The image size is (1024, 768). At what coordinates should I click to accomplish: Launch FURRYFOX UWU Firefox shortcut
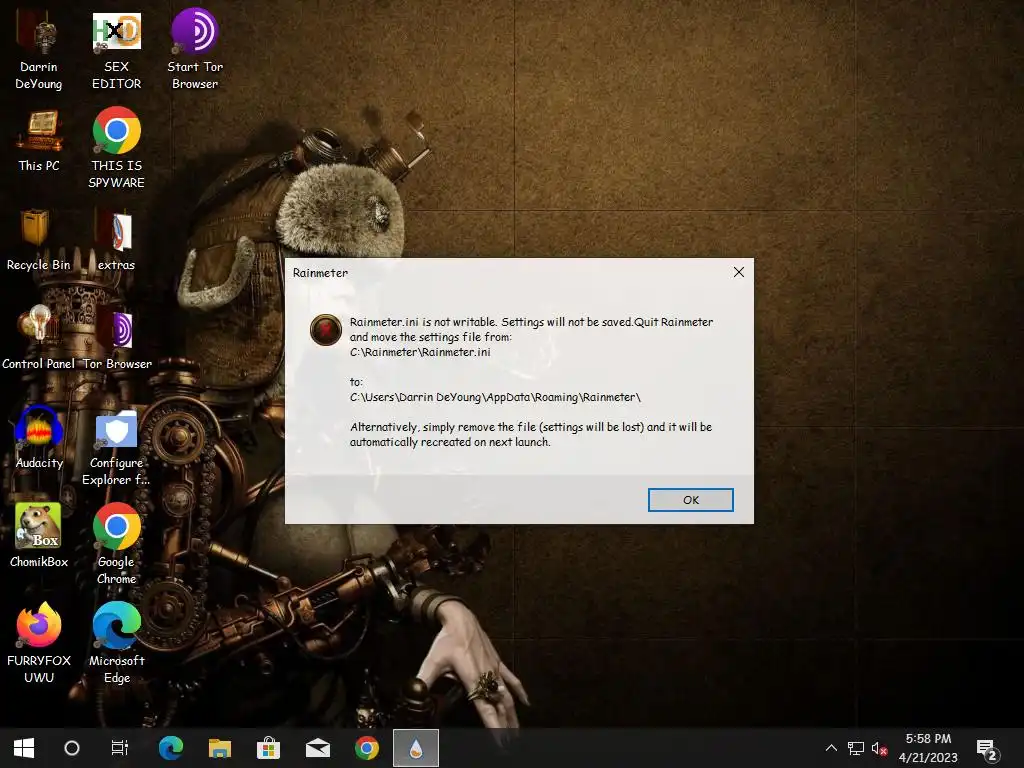(x=39, y=643)
